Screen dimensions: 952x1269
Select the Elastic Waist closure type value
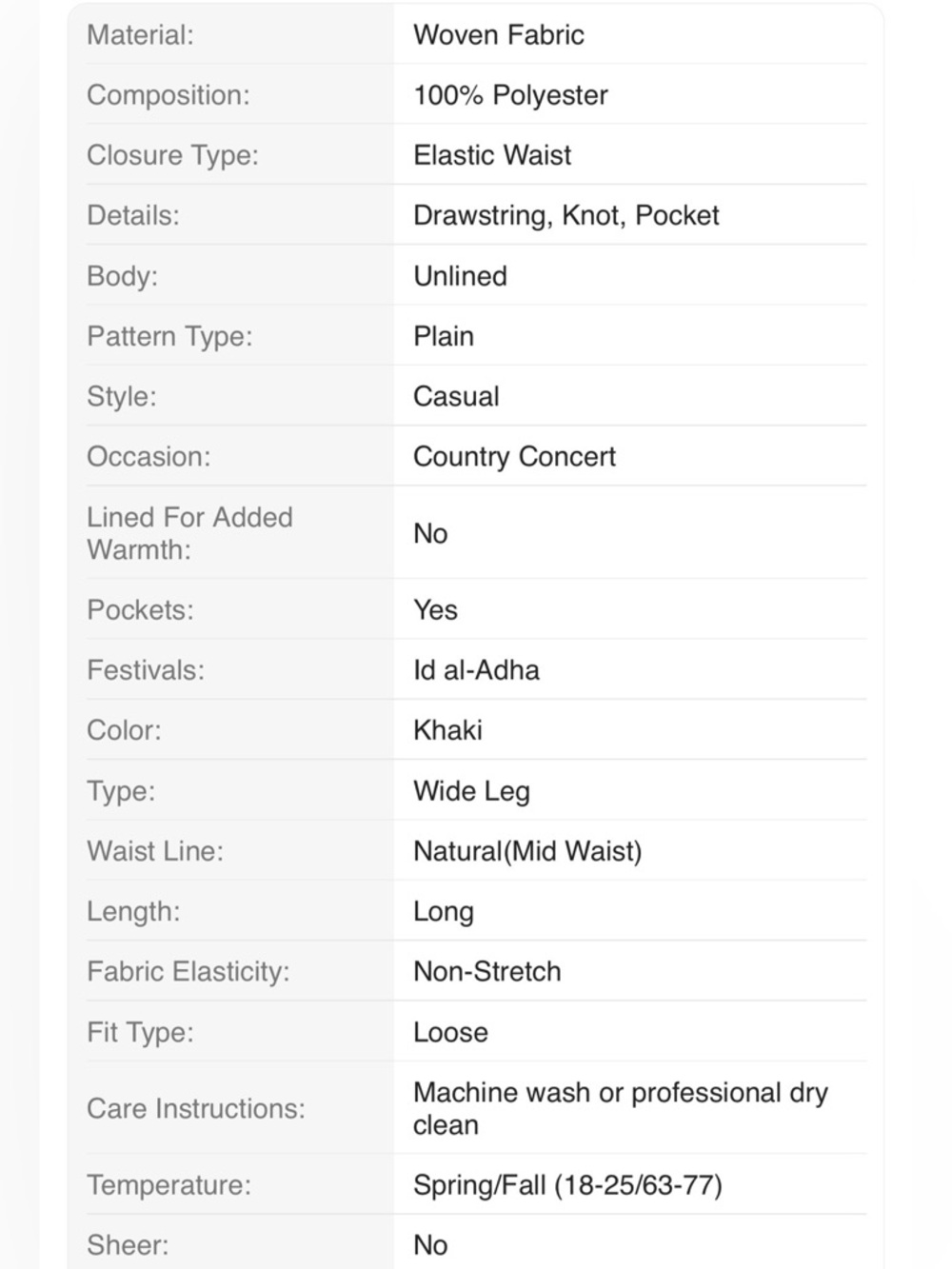tap(492, 155)
